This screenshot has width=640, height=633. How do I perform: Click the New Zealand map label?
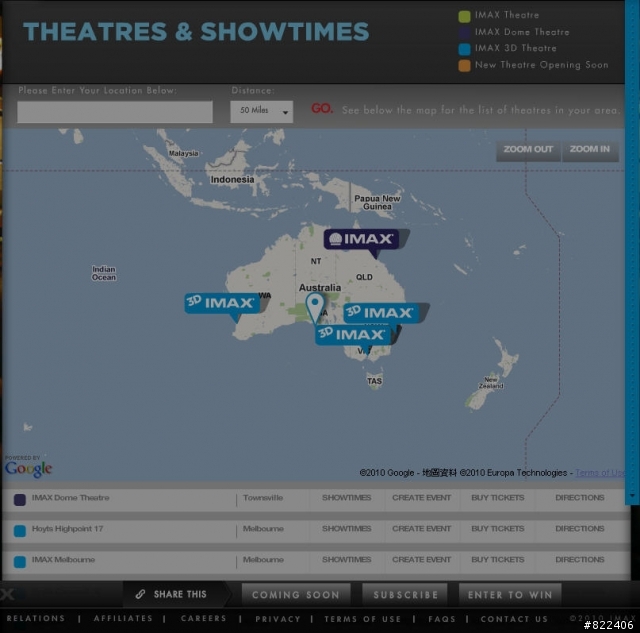pyautogui.click(x=491, y=382)
